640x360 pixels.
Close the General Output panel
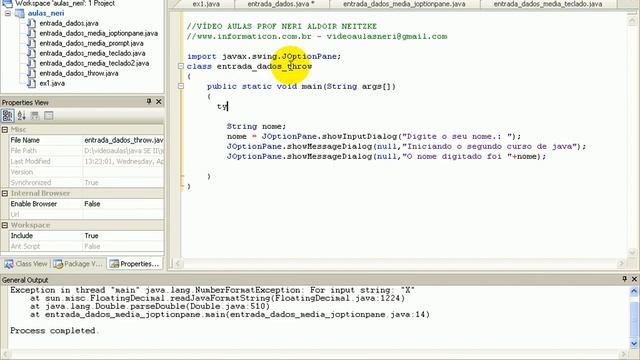click(x=634, y=279)
